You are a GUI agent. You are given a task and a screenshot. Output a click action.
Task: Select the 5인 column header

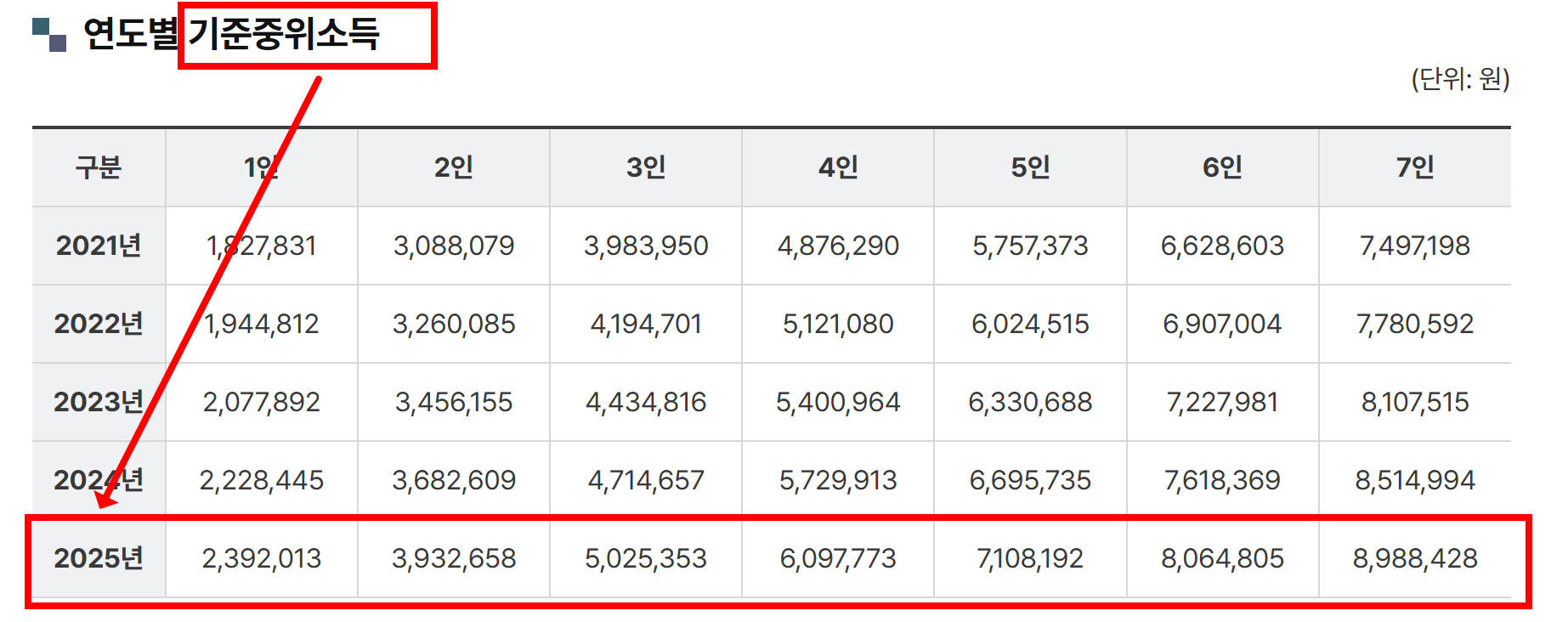1030,167
